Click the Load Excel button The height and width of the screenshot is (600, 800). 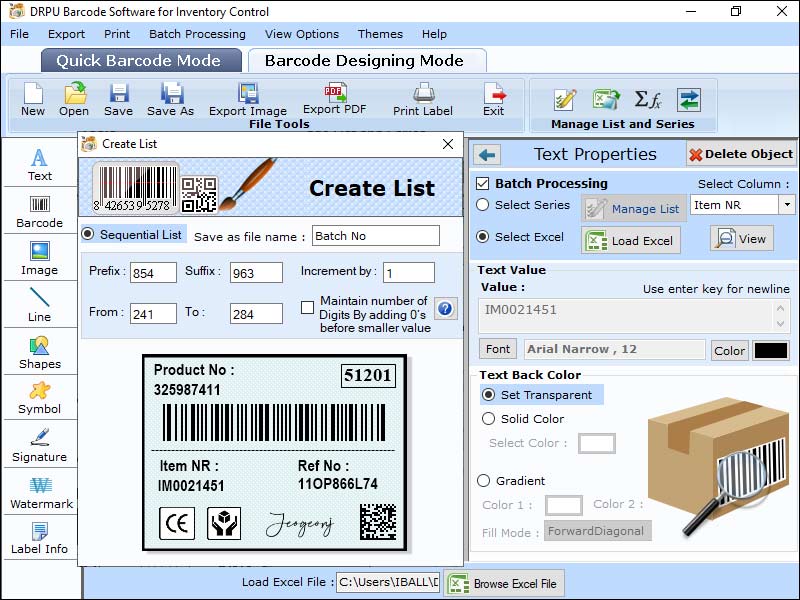click(x=630, y=240)
